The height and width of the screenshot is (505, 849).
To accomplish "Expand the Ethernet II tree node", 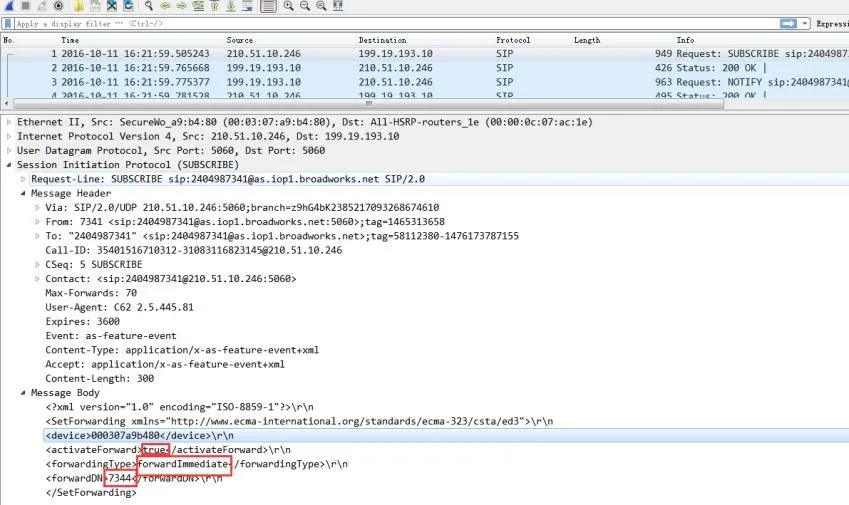I will point(9,121).
